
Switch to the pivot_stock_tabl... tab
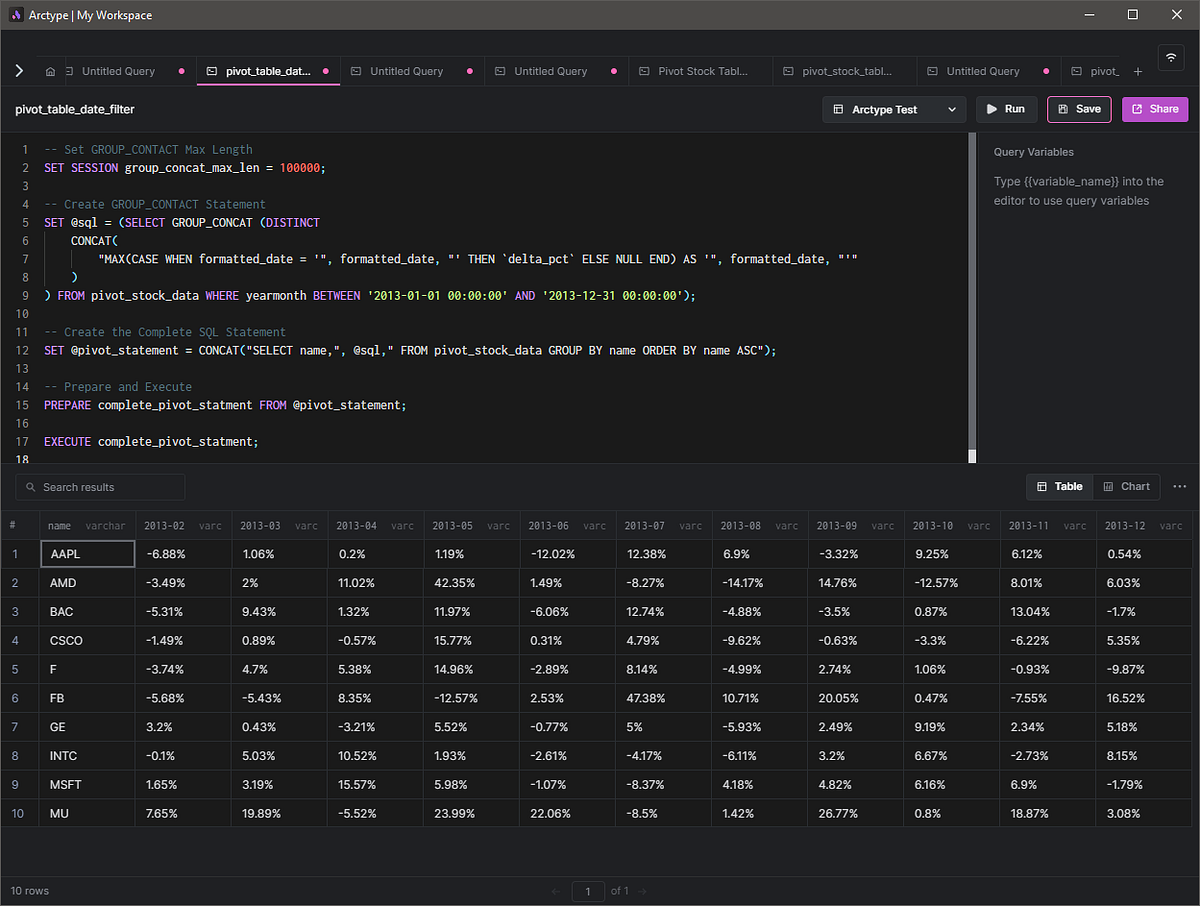pos(846,72)
